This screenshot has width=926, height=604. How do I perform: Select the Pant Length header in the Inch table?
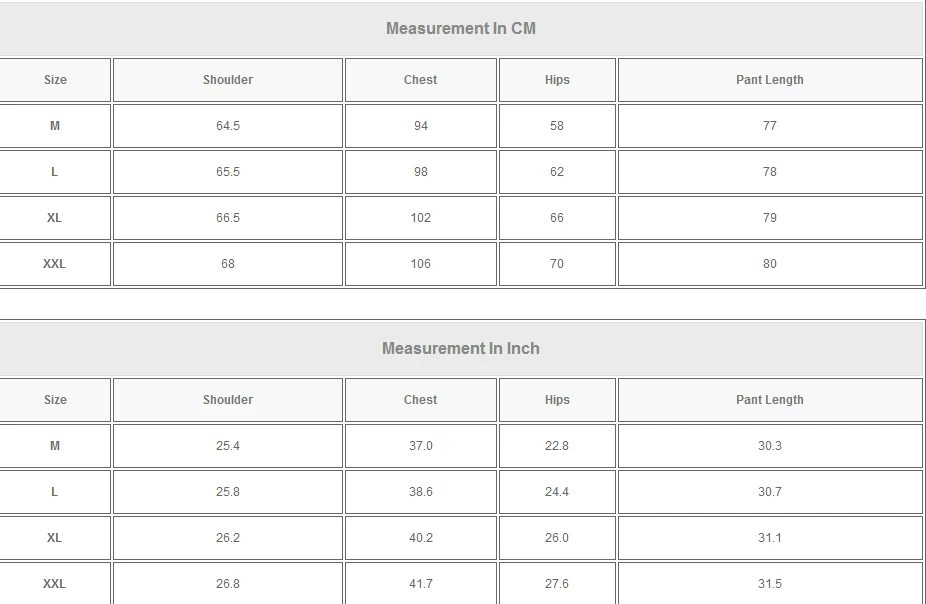click(769, 400)
